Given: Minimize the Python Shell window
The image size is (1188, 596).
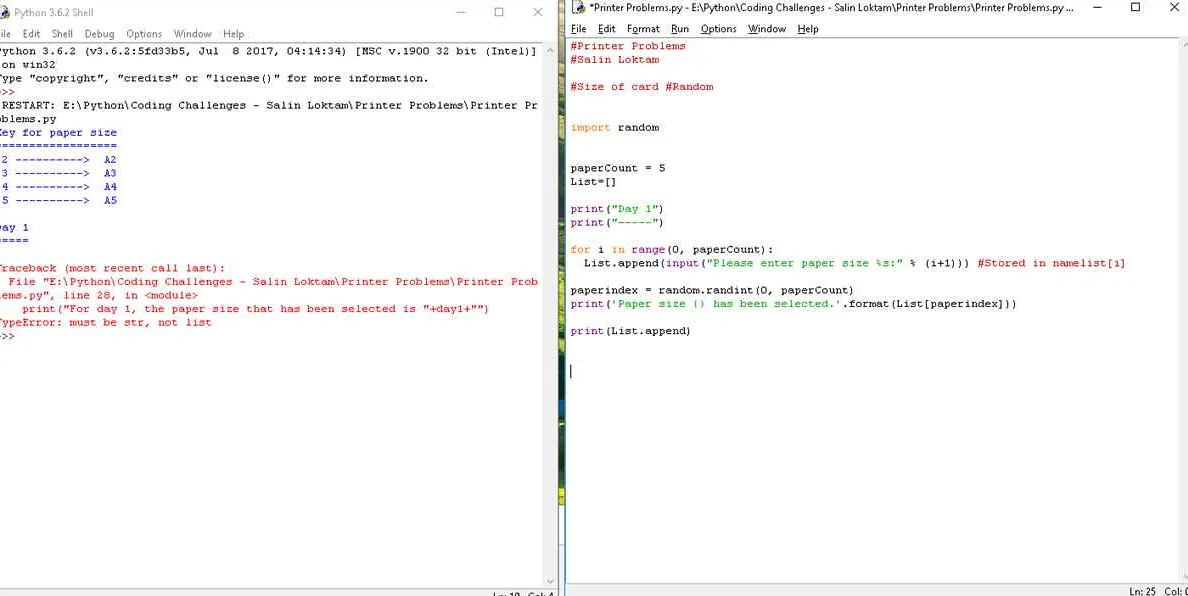Looking at the screenshot, I should click(x=461, y=12).
